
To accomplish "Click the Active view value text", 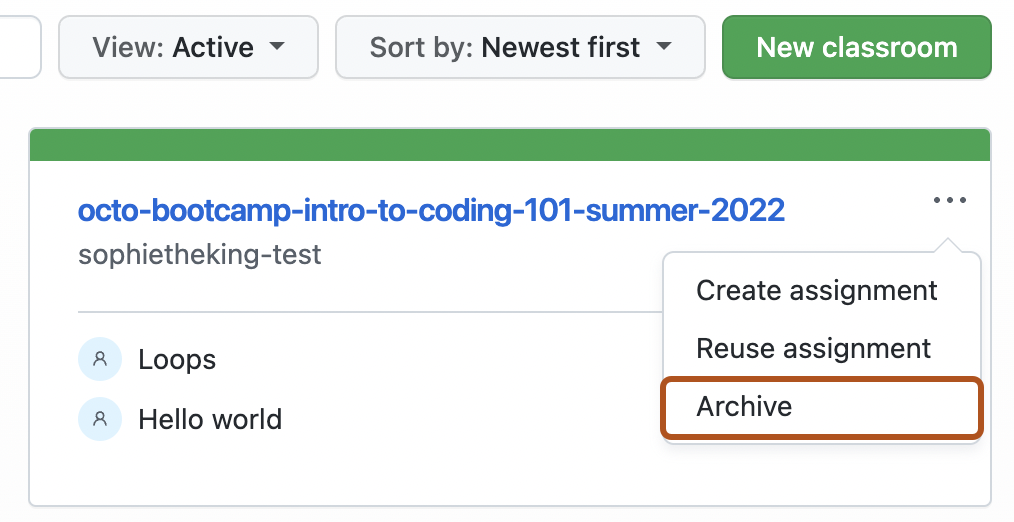I will [213, 47].
